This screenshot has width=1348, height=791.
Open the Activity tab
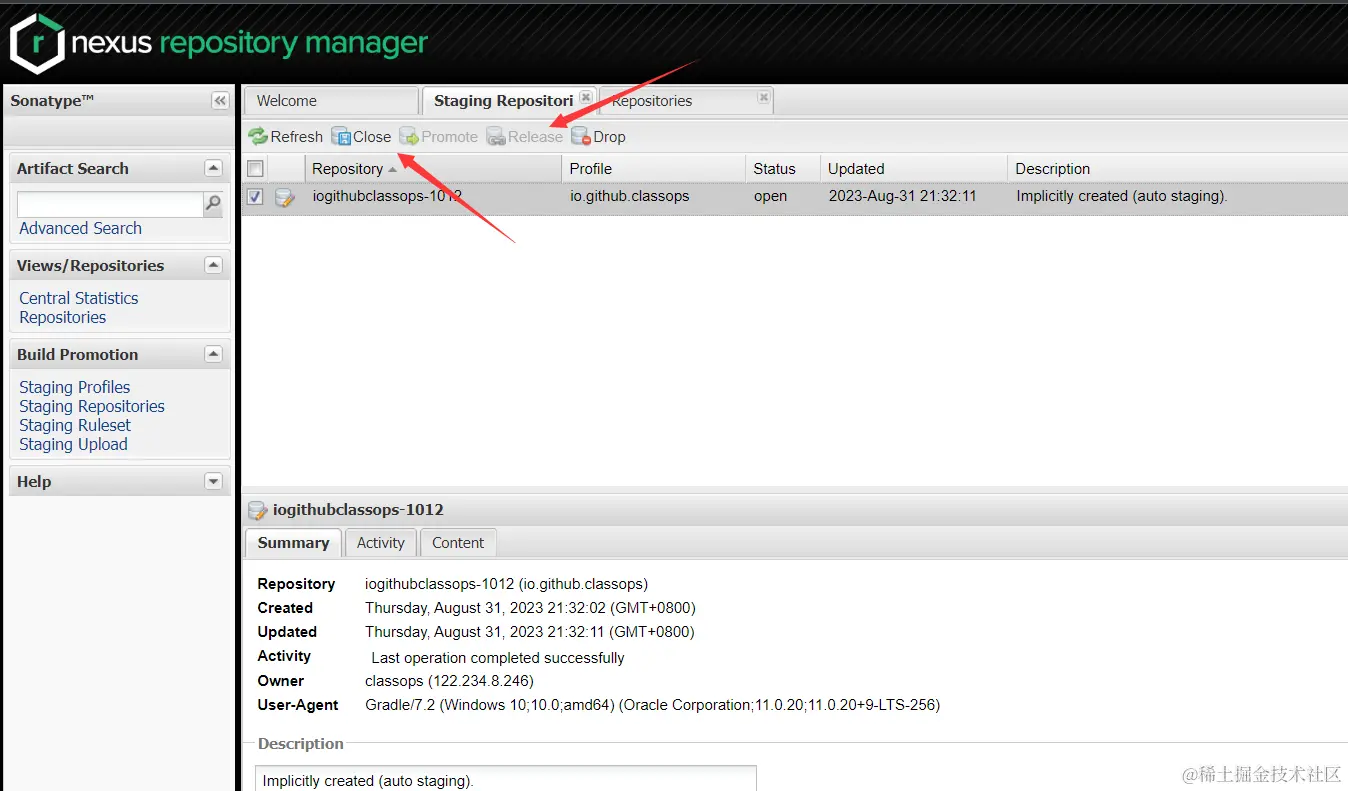[381, 543]
